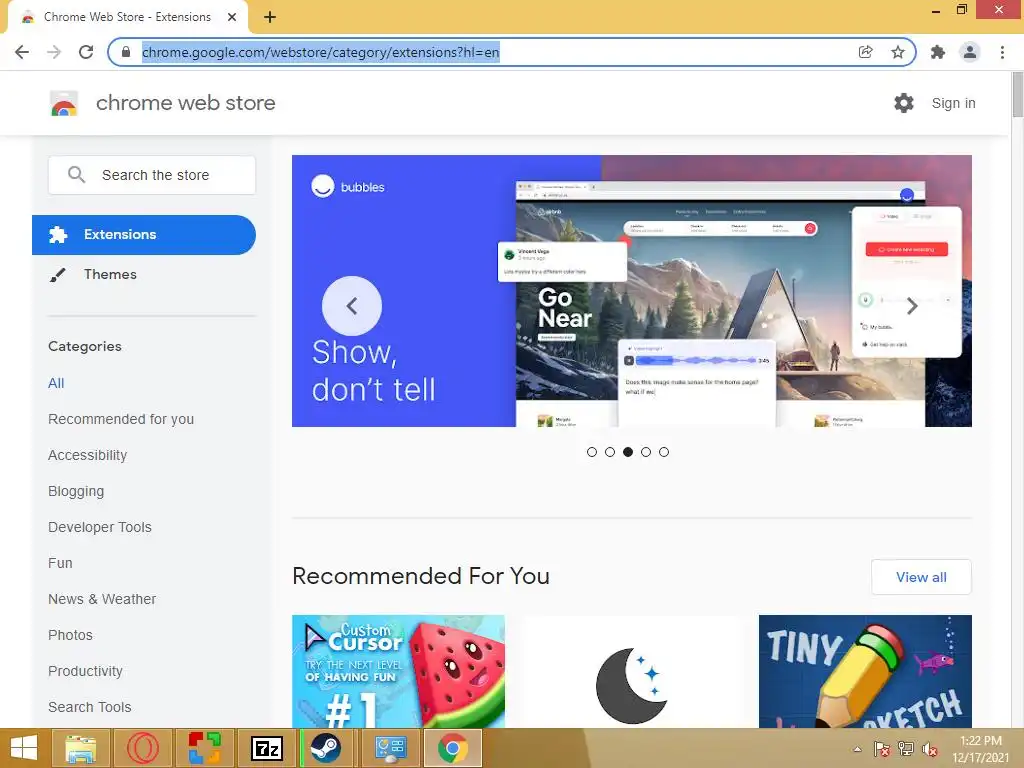Open the Chrome profile avatar menu
The height and width of the screenshot is (768, 1024).
970,52
